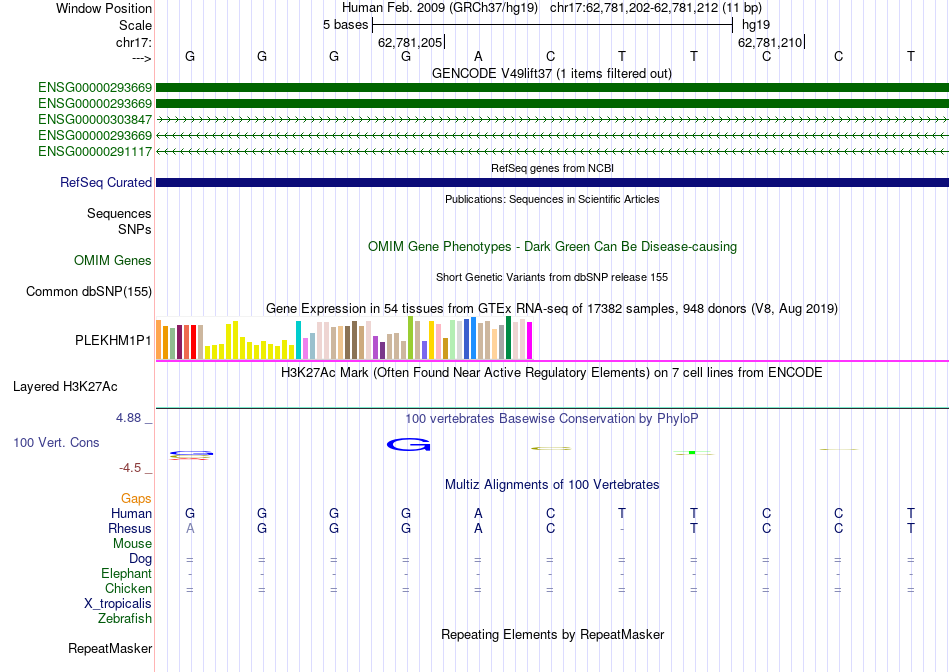This screenshot has height=672, width=950.
Task: Click the 'Rhesus' species label
Action: [x=130, y=528]
